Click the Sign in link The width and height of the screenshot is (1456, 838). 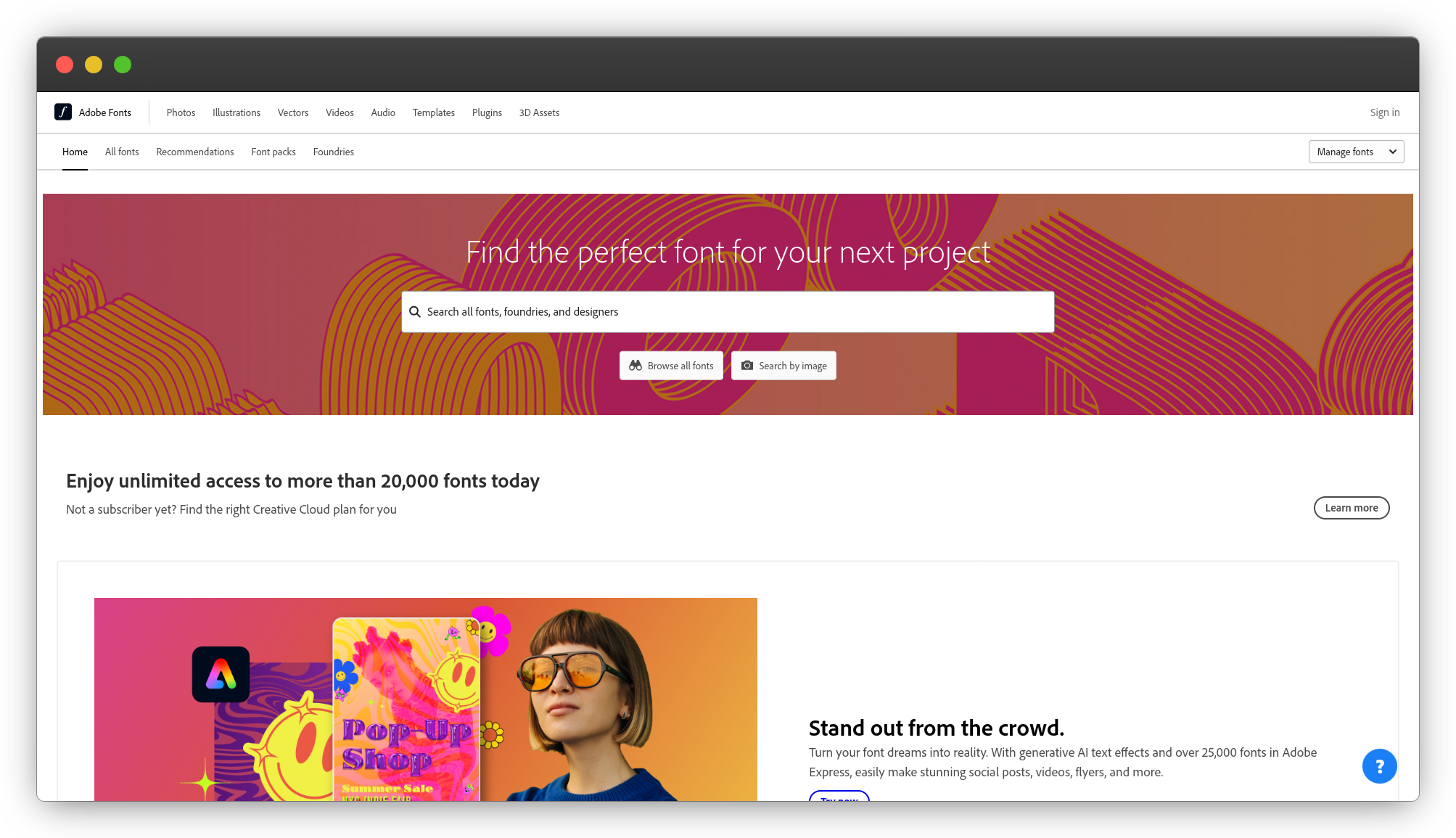pyautogui.click(x=1384, y=112)
